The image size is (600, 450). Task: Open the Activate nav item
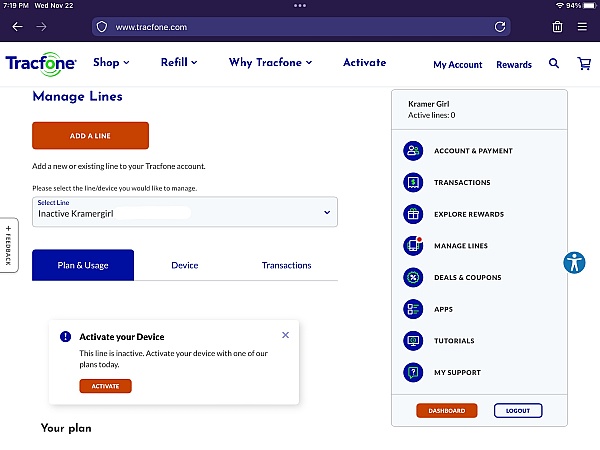(364, 62)
